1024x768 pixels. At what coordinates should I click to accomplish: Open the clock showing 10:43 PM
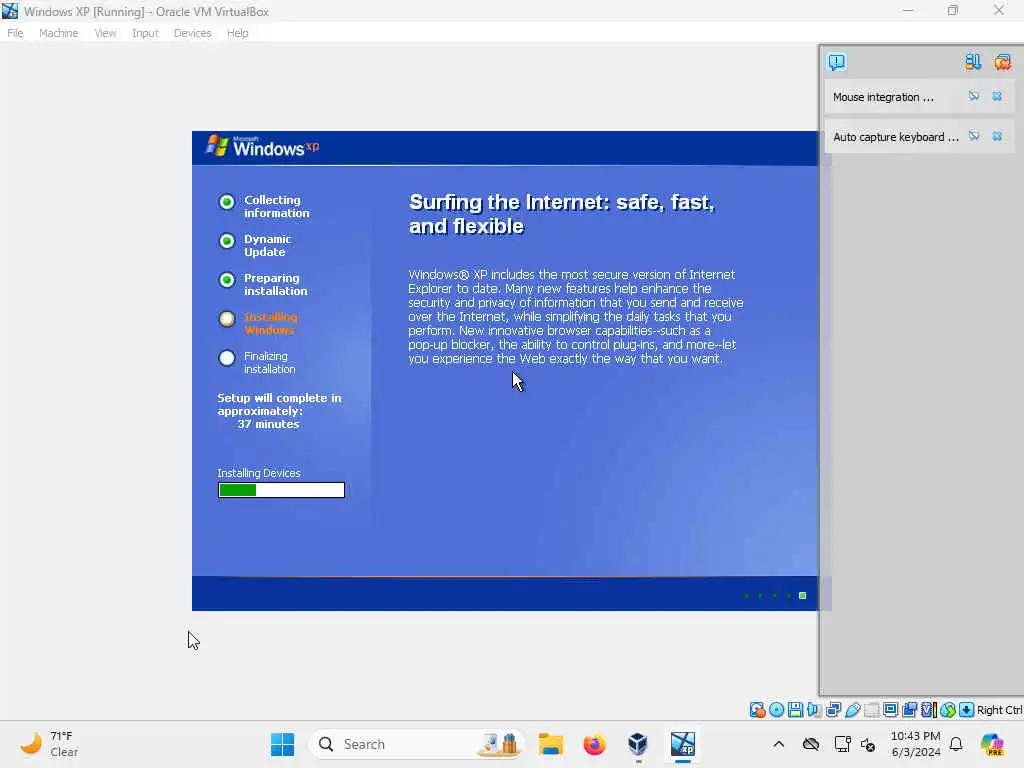[916, 744]
